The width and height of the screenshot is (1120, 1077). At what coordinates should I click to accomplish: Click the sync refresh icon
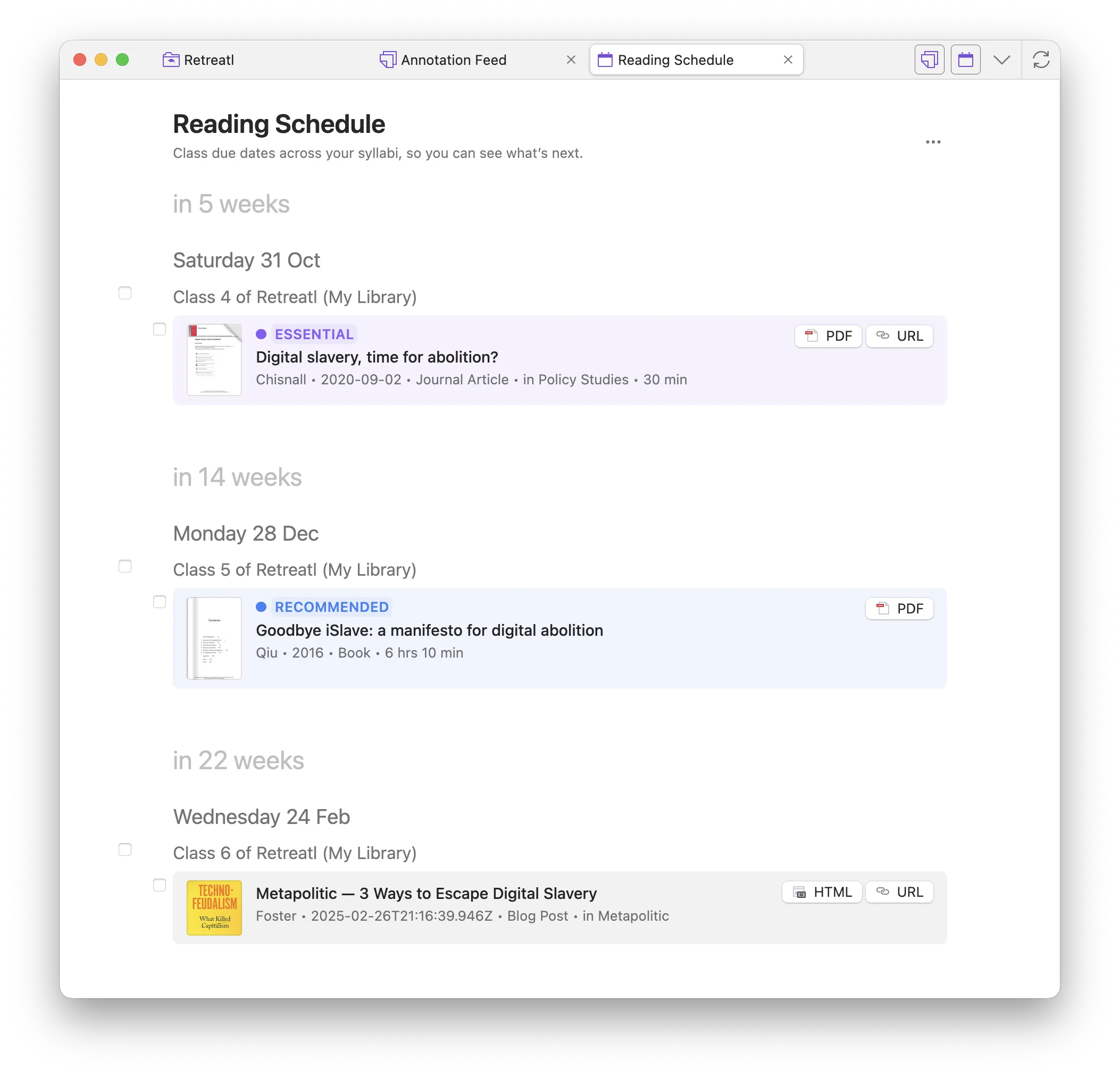[1041, 60]
